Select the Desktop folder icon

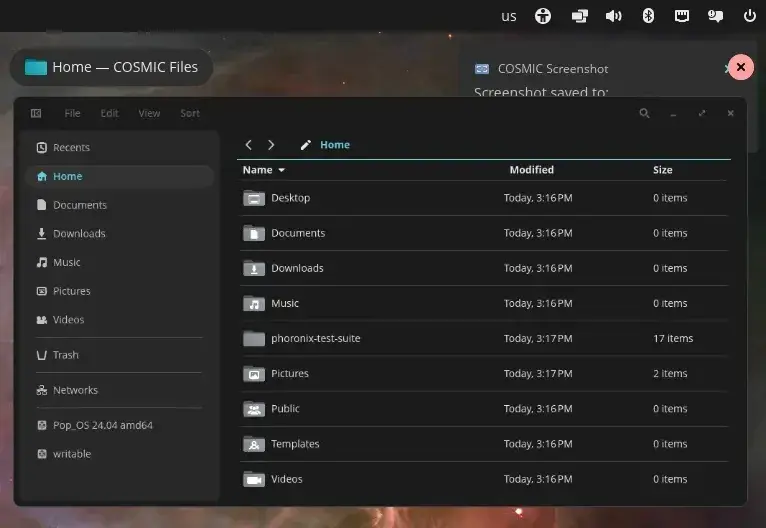coord(254,198)
